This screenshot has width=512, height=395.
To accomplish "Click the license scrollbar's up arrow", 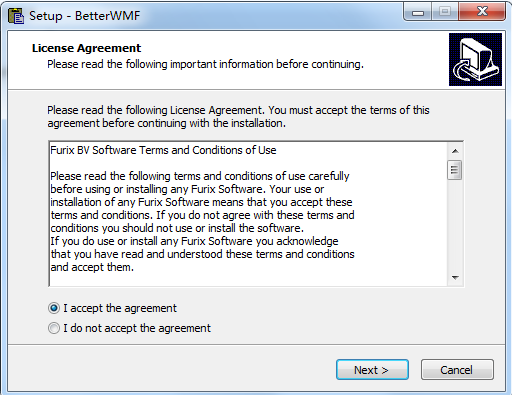I will [455, 151].
